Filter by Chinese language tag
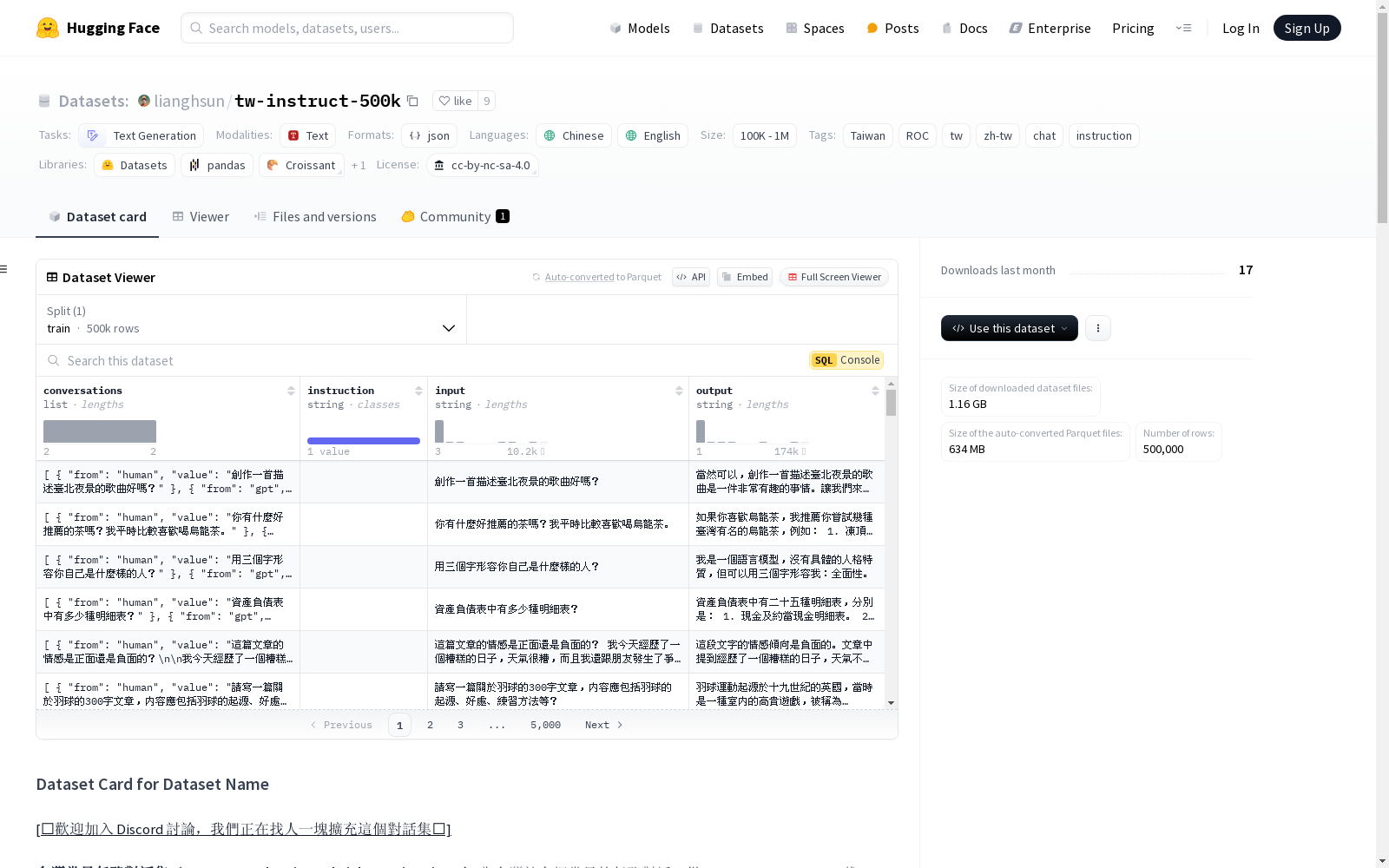1389x868 pixels. click(574, 135)
